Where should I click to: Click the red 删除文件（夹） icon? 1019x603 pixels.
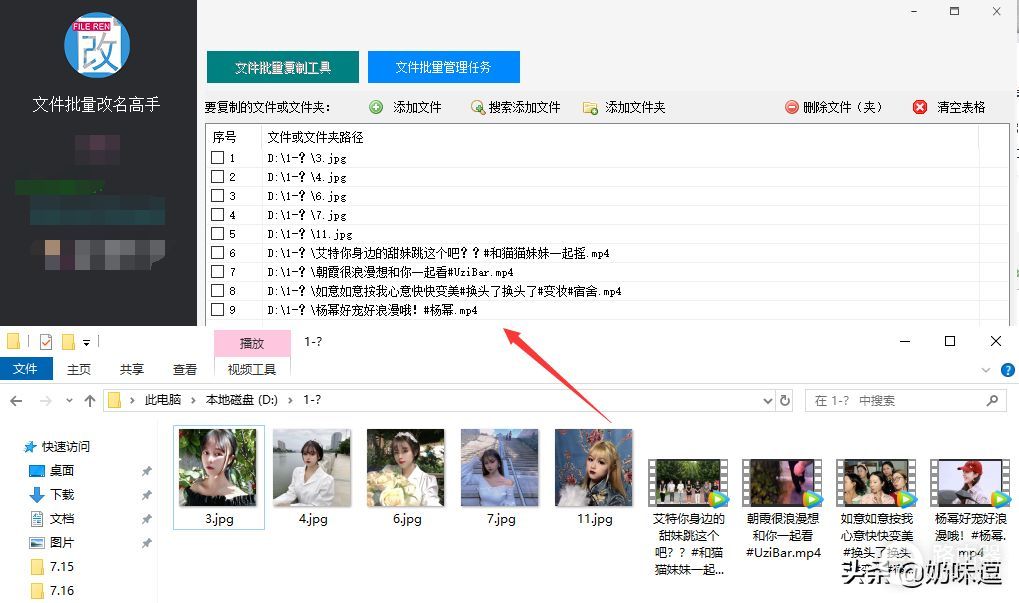pos(792,107)
